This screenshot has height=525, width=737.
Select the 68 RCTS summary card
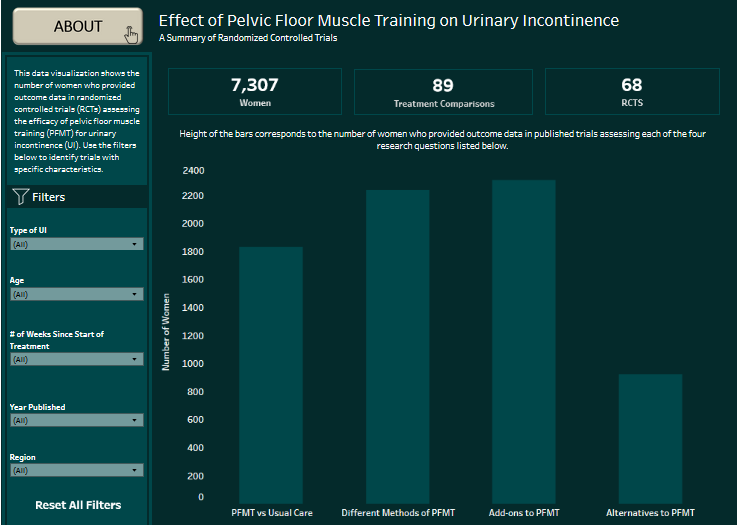631,91
